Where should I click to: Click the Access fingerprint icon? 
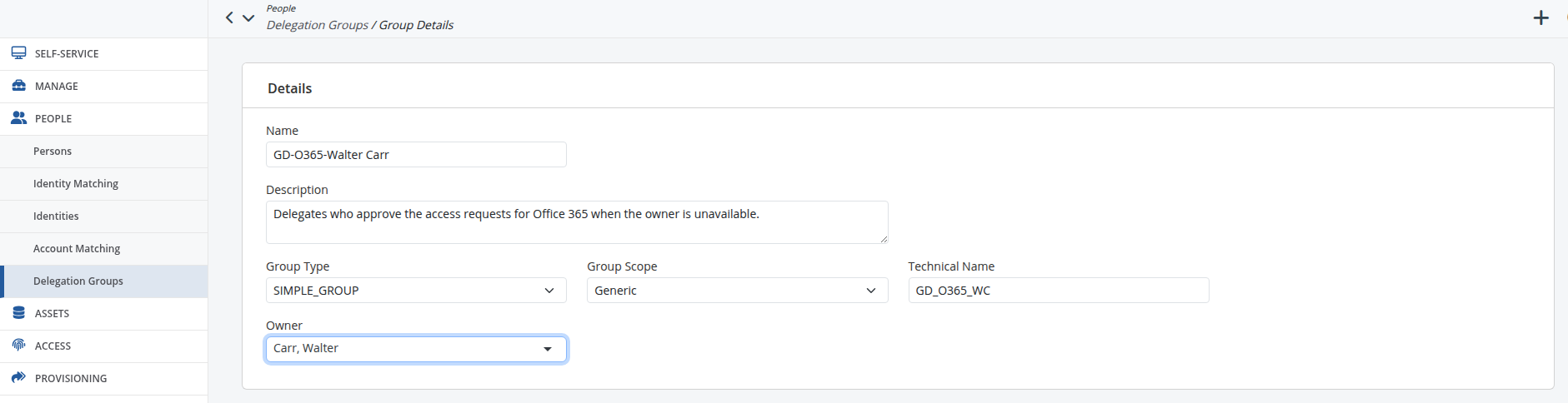18,346
